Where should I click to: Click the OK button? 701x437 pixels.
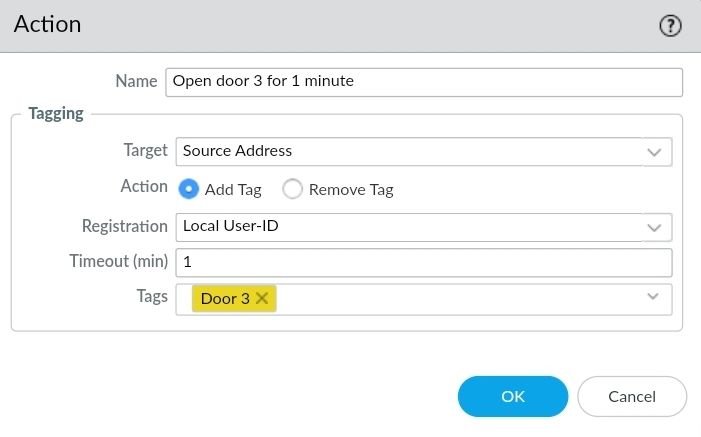coord(513,396)
